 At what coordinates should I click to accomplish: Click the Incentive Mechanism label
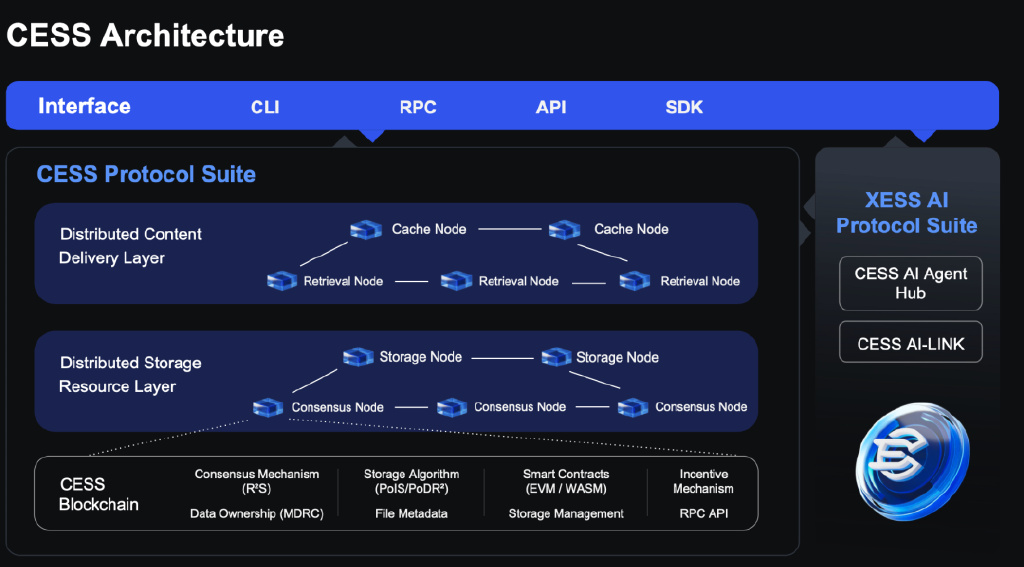[703, 481]
